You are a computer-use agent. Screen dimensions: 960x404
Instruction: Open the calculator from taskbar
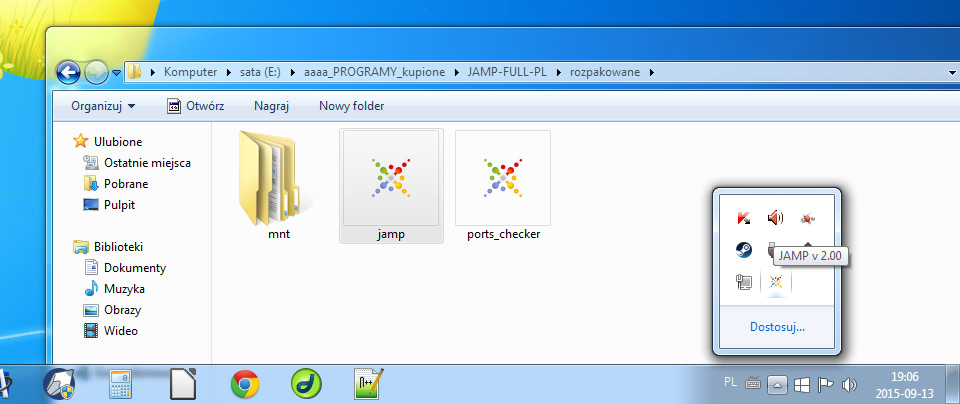(x=121, y=385)
